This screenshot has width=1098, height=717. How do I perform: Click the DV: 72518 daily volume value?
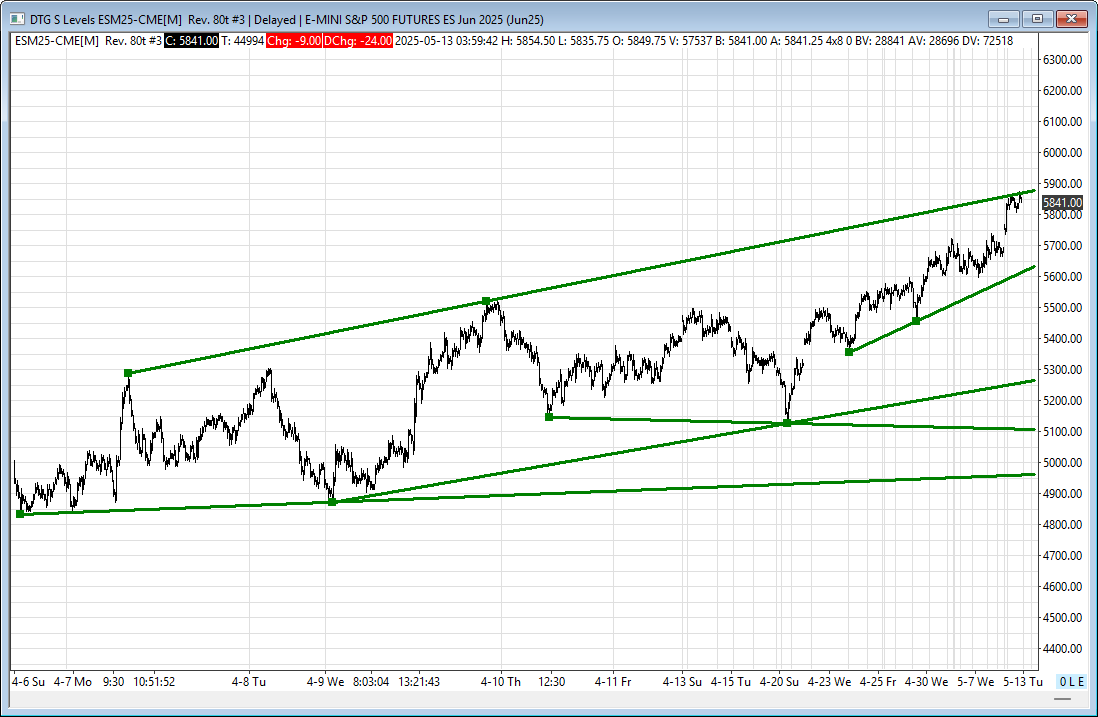point(987,41)
